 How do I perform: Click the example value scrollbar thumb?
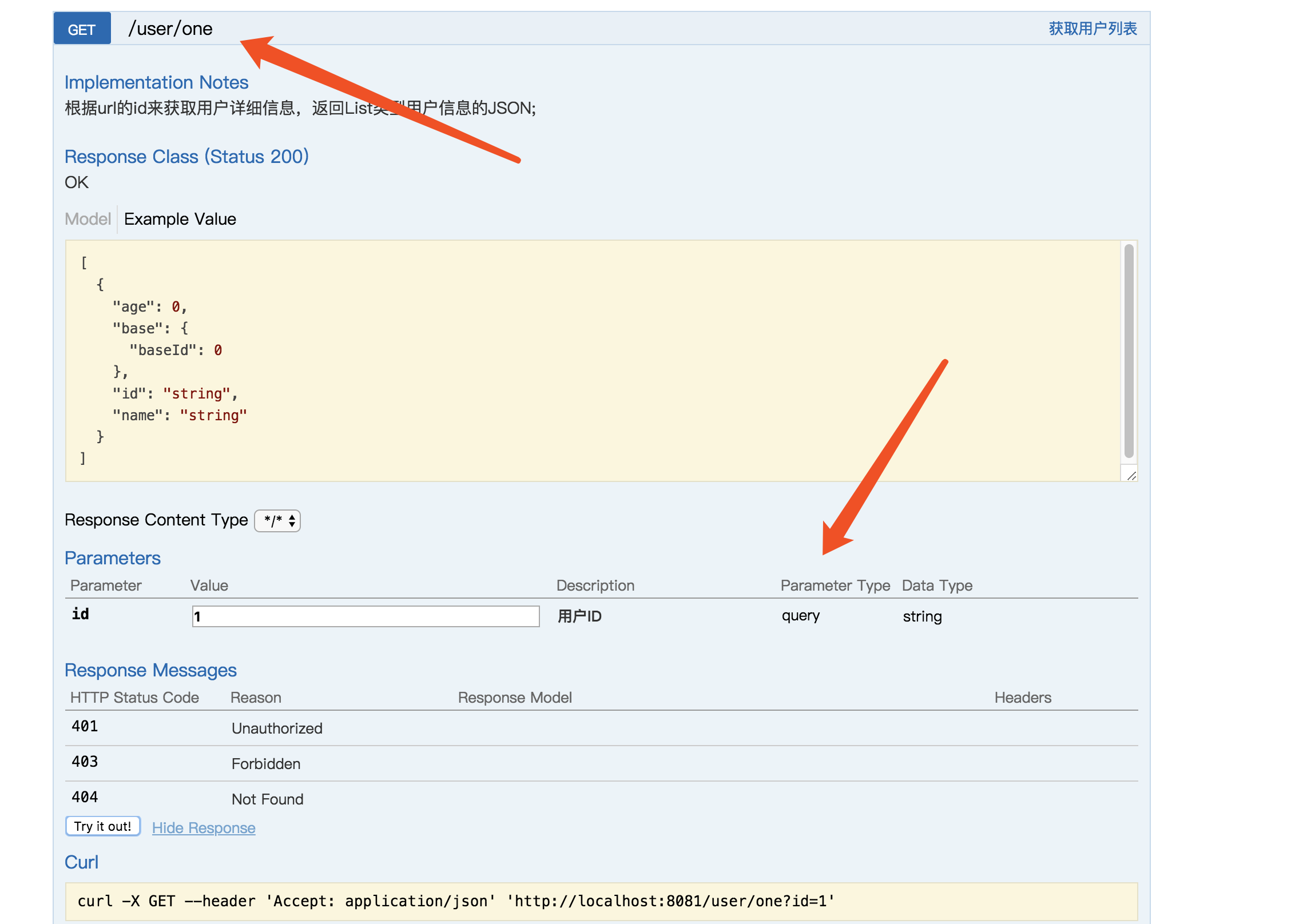(1129, 351)
